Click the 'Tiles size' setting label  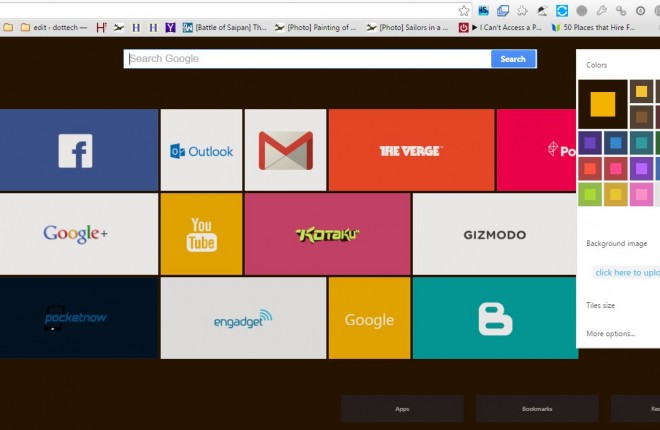600,305
